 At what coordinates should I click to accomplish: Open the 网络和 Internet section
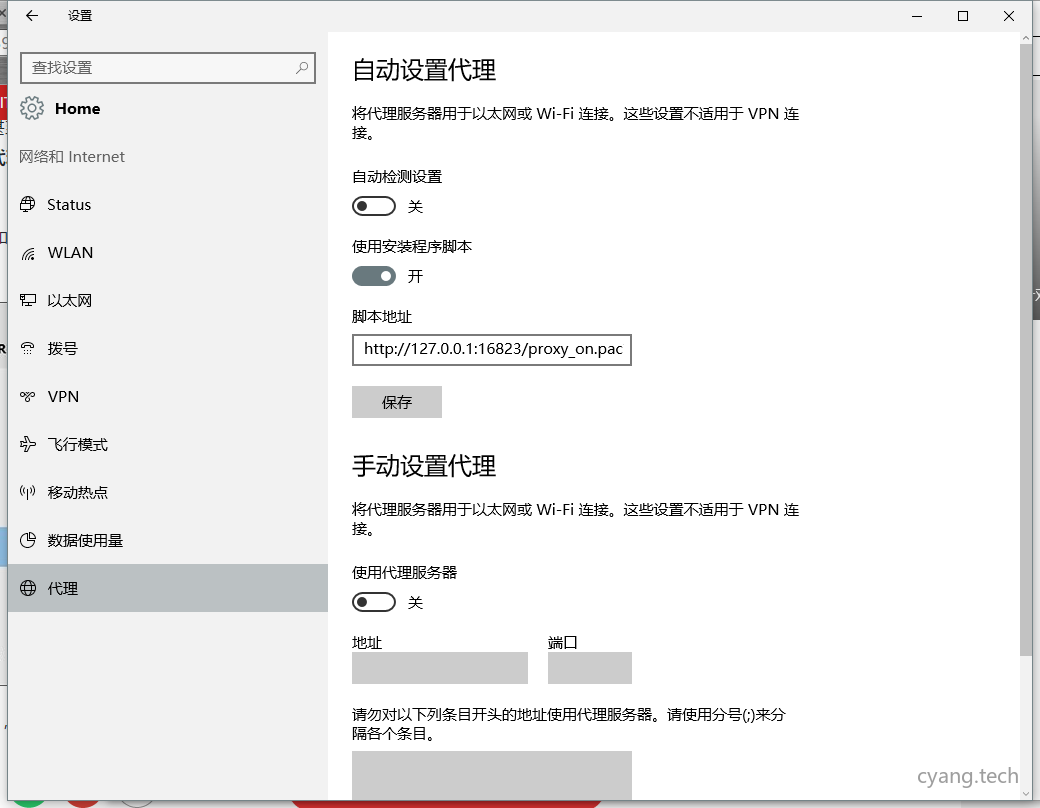(70, 156)
